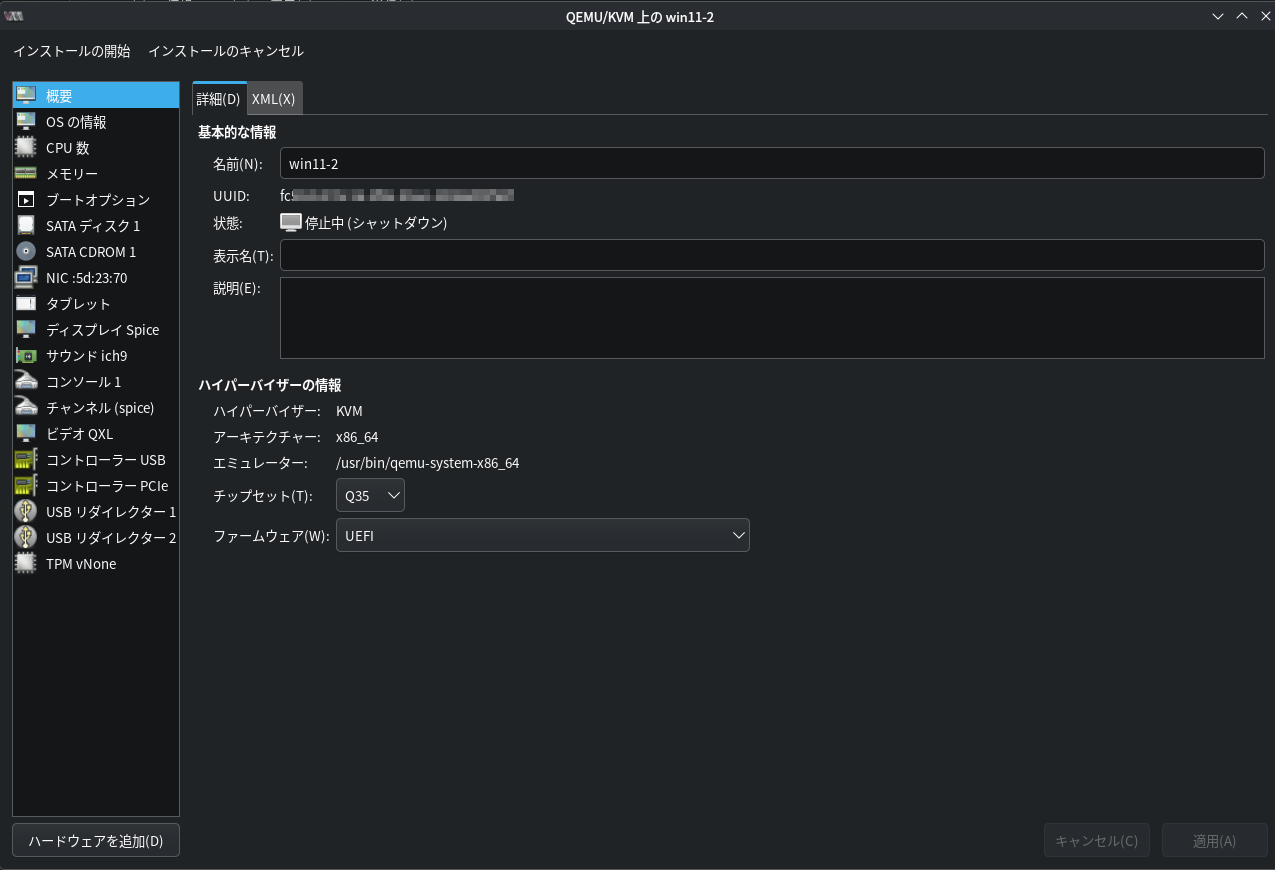Select ディスプレイ Spice display icon

[26, 330]
